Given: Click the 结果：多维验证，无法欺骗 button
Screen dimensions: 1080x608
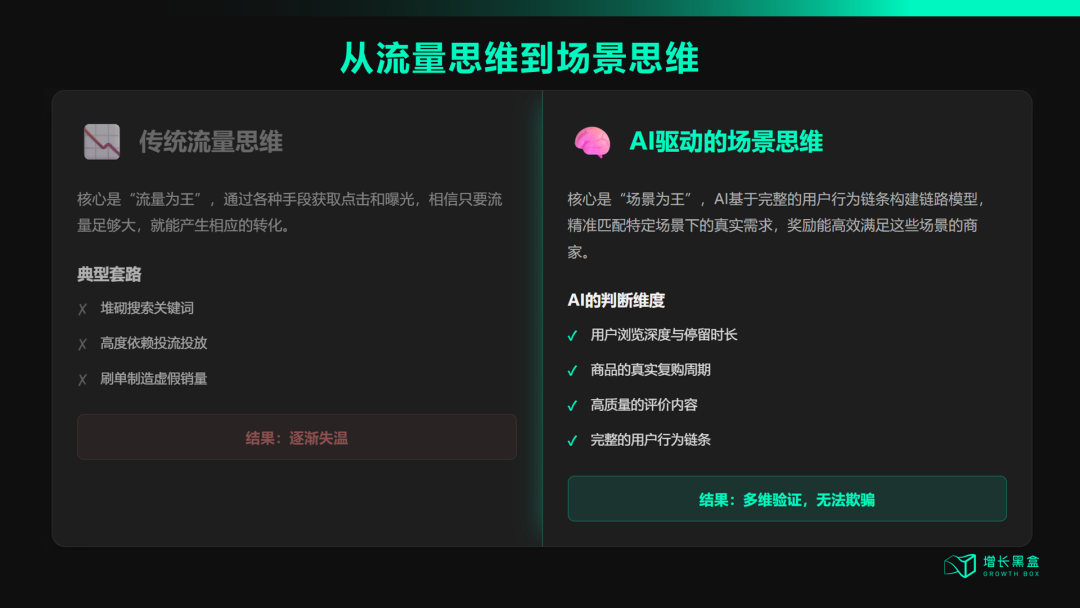Looking at the screenshot, I should coord(786,498).
